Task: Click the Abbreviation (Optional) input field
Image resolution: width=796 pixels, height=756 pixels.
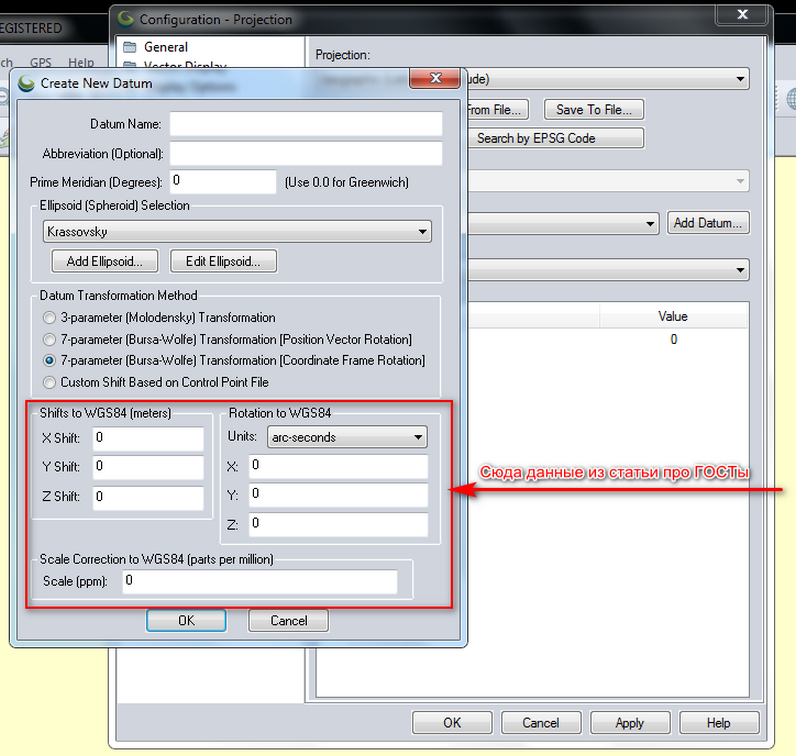Action: tap(306, 153)
